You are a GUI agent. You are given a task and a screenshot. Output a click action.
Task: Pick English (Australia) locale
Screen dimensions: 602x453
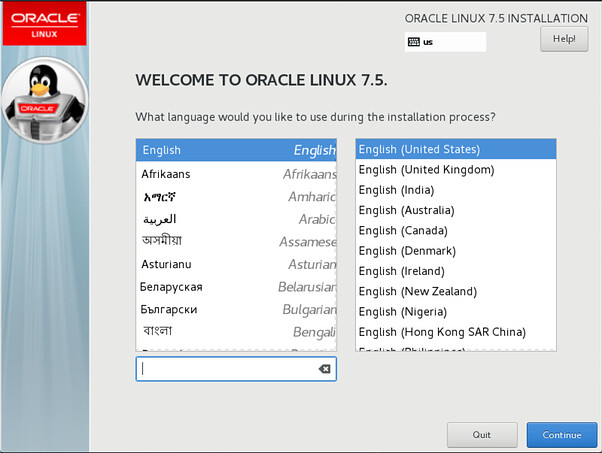pyautogui.click(x=456, y=210)
